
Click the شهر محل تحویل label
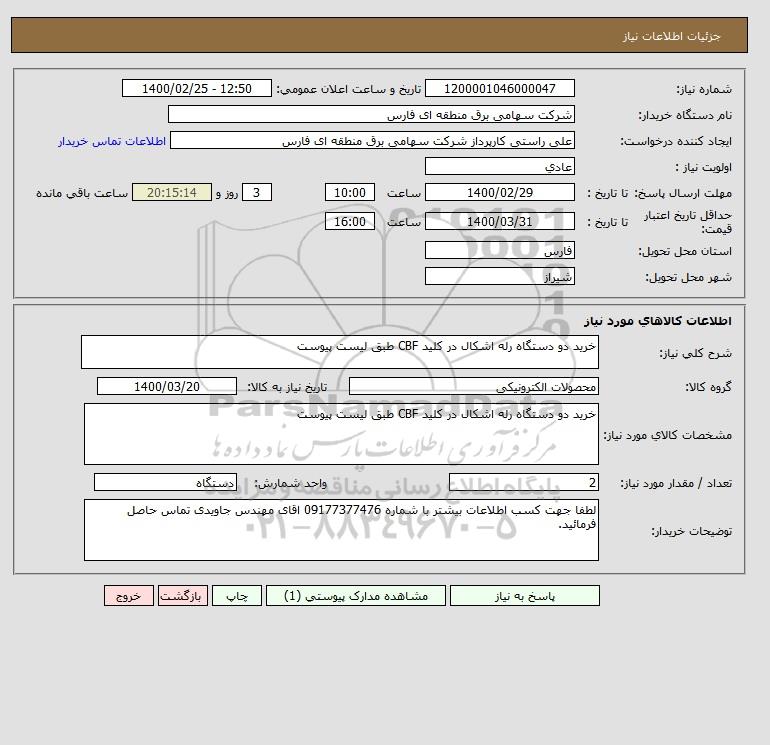click(688, 277)
